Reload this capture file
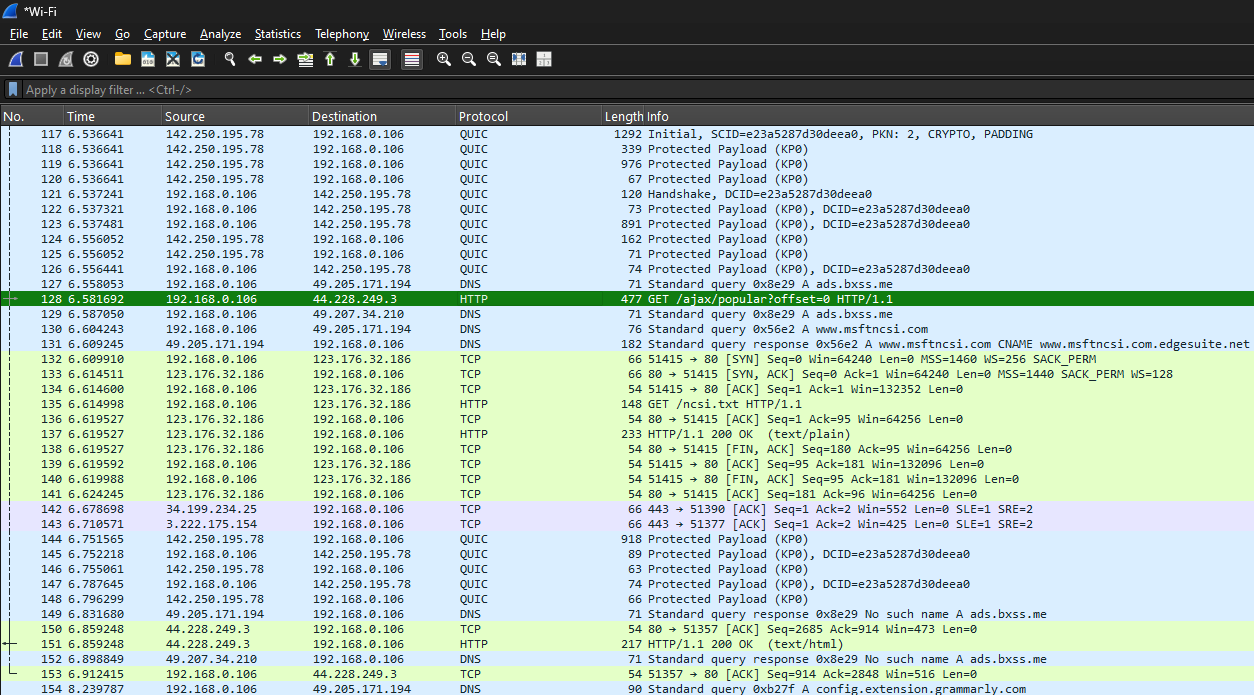 [x=198, y=60]
